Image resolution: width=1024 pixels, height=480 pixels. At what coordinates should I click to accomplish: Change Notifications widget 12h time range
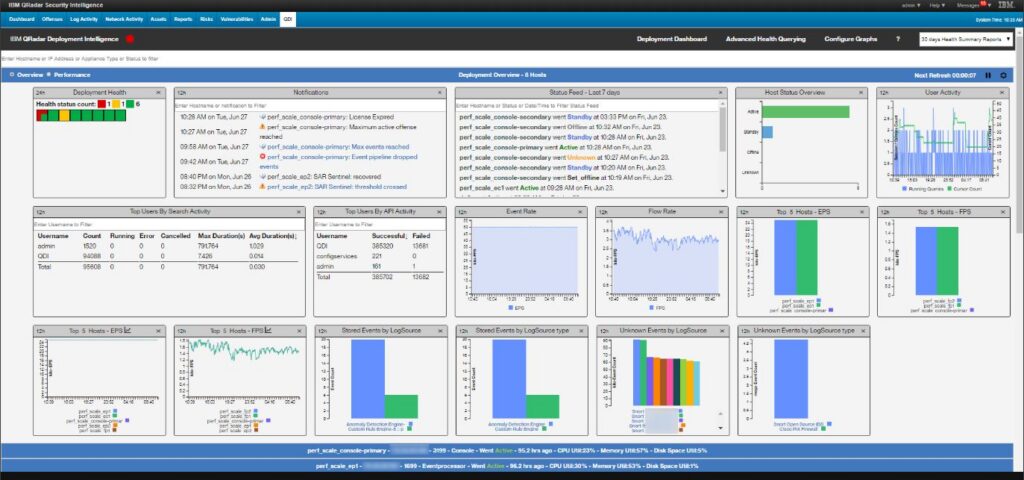click(181, 93)
